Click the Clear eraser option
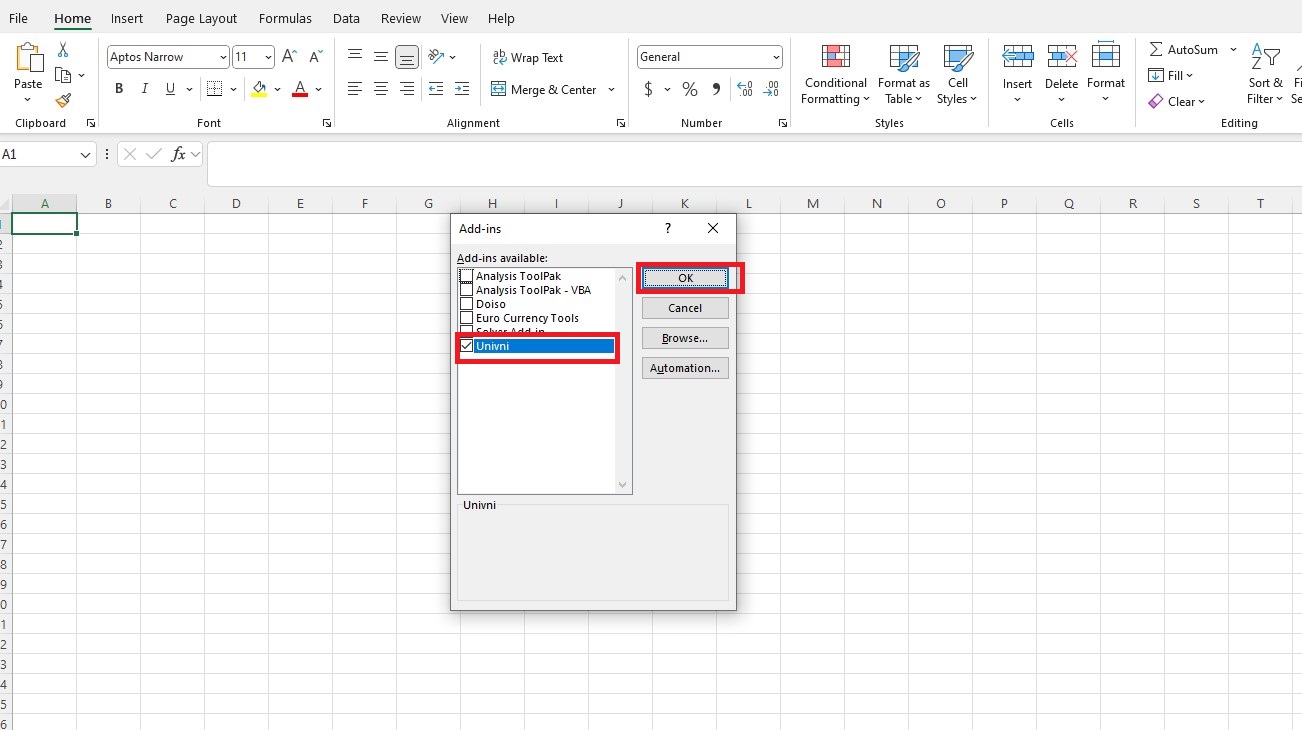 [x=1177, y=101]
